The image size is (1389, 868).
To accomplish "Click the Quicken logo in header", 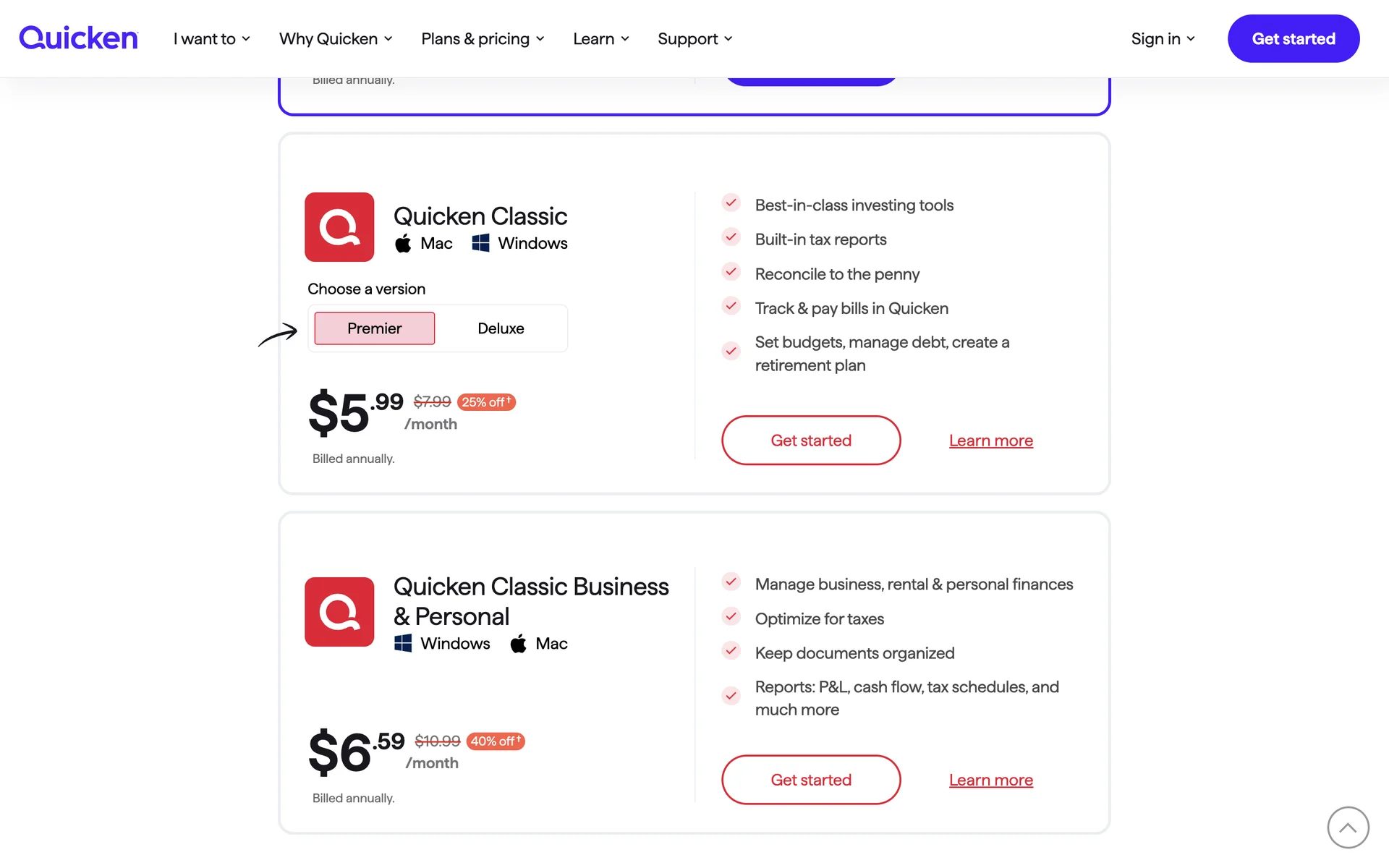I will pos(78,38).
